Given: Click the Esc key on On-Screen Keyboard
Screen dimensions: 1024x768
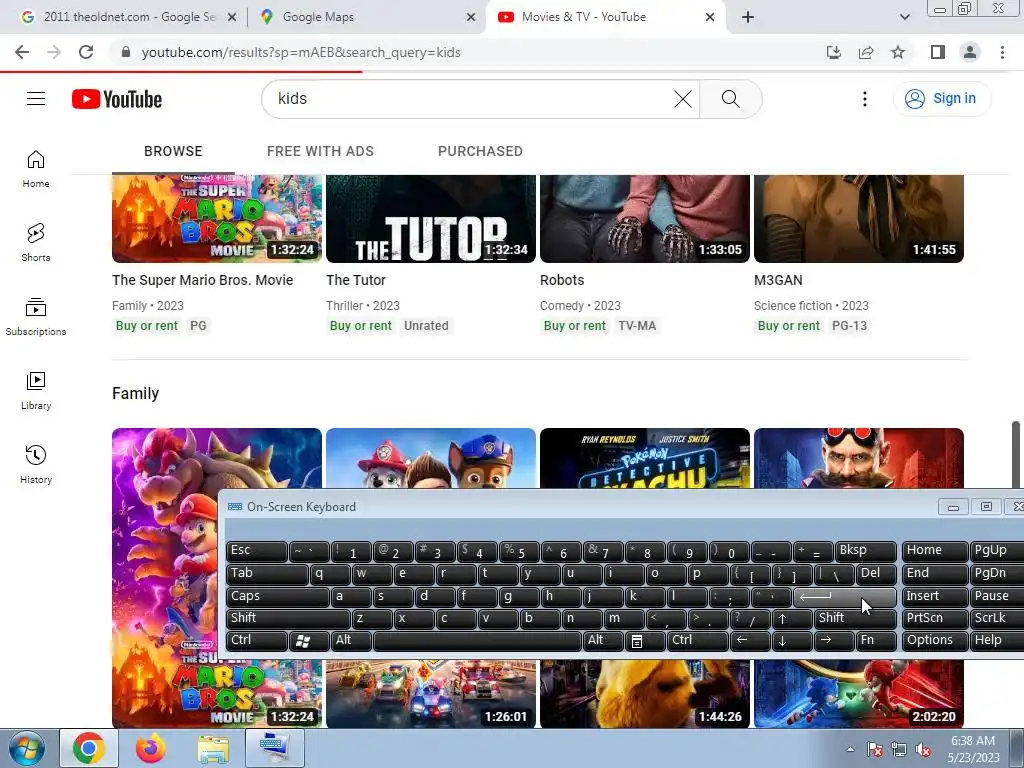Looking at the screenshot, I should point(257,551).
